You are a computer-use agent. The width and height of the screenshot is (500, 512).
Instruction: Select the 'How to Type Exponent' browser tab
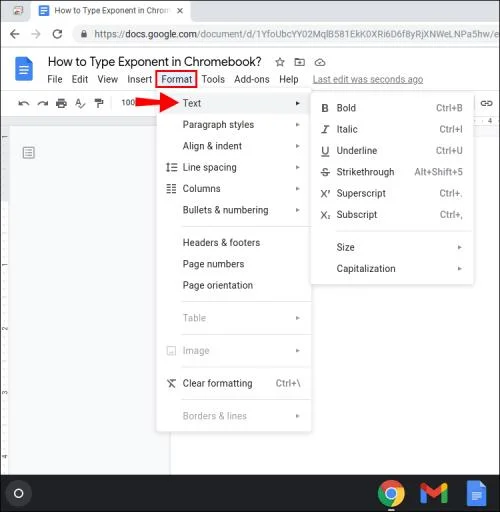110,11
